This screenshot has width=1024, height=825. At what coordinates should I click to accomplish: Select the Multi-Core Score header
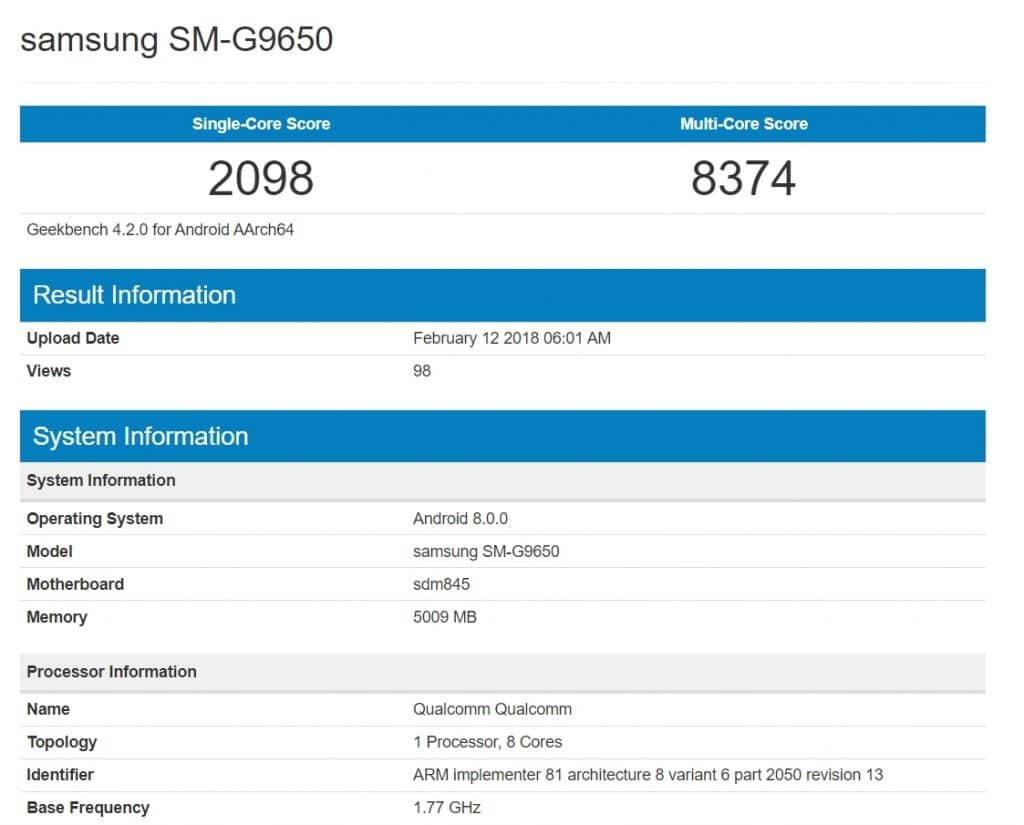point(743,124)
